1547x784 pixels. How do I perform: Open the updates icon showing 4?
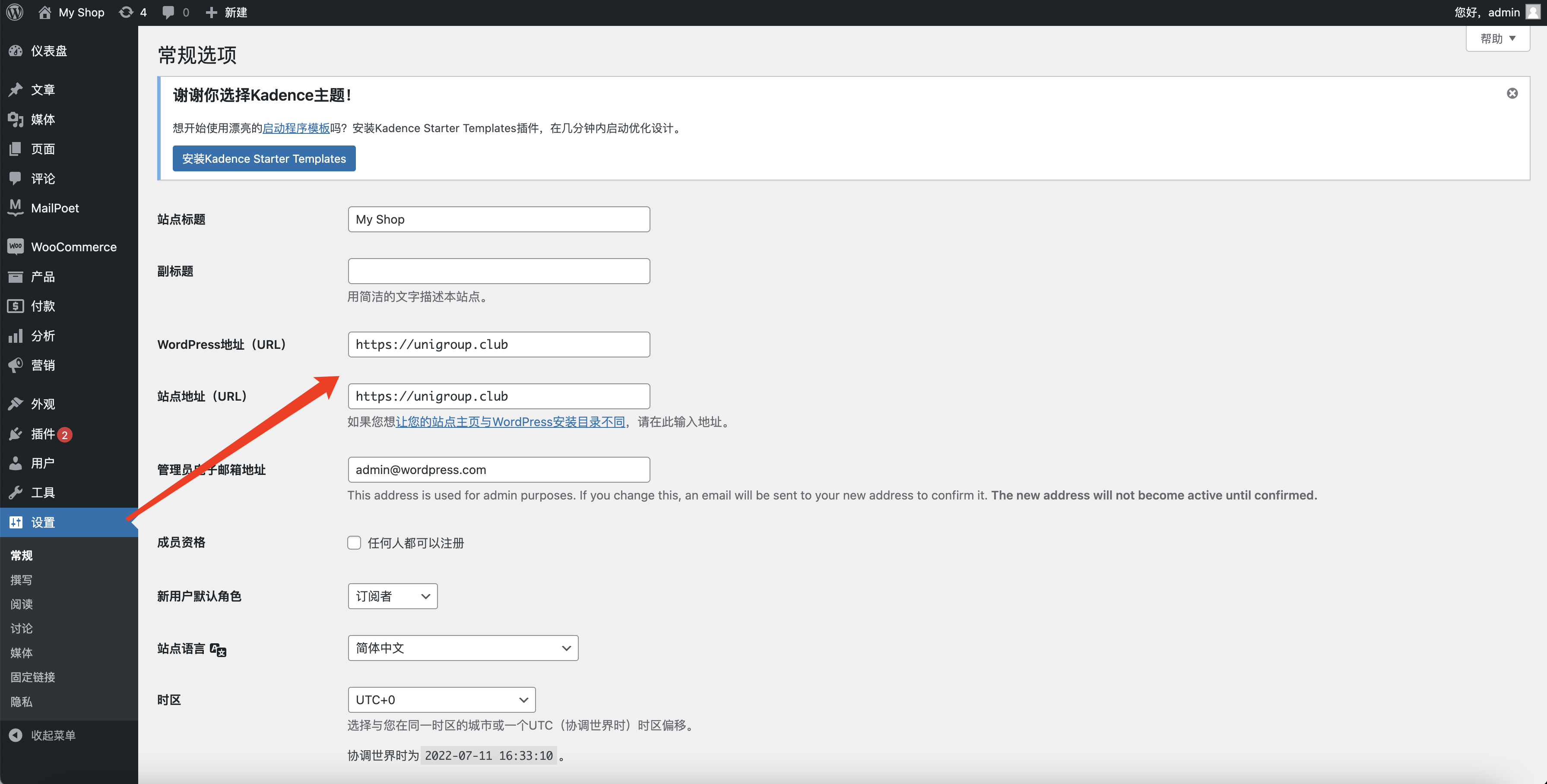coord(133,12)
